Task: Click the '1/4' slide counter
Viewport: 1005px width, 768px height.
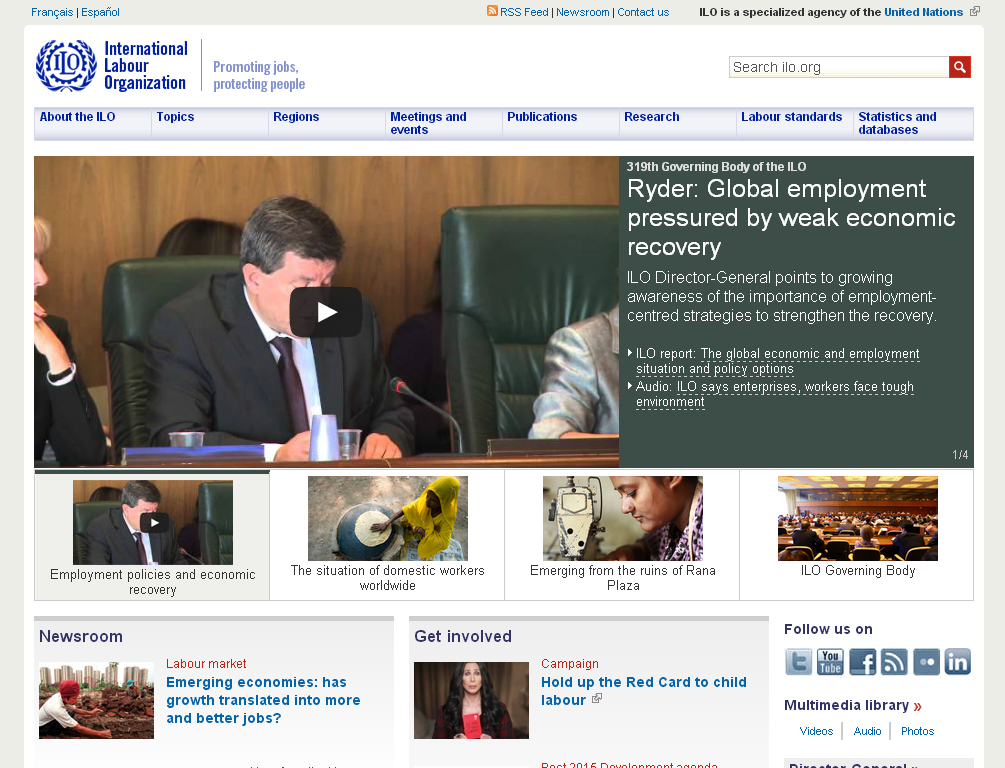Action: 960,455
